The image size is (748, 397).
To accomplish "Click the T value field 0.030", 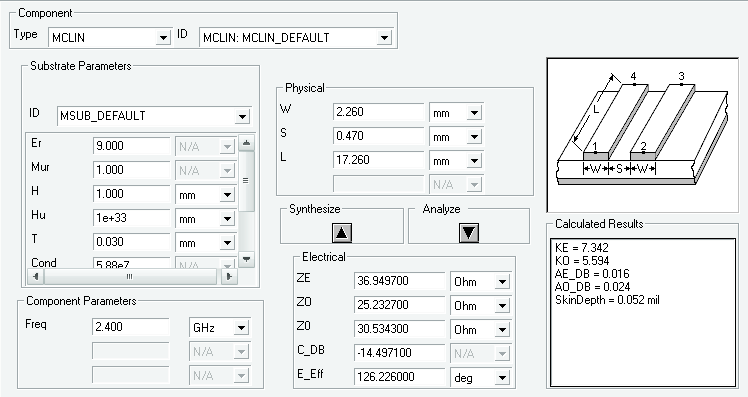I will (132, 242).
